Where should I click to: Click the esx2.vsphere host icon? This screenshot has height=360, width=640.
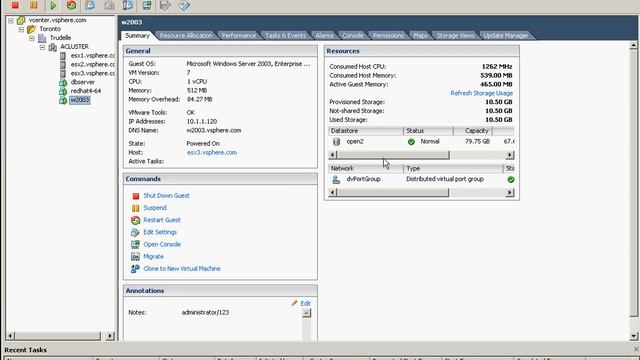[63, 64]
